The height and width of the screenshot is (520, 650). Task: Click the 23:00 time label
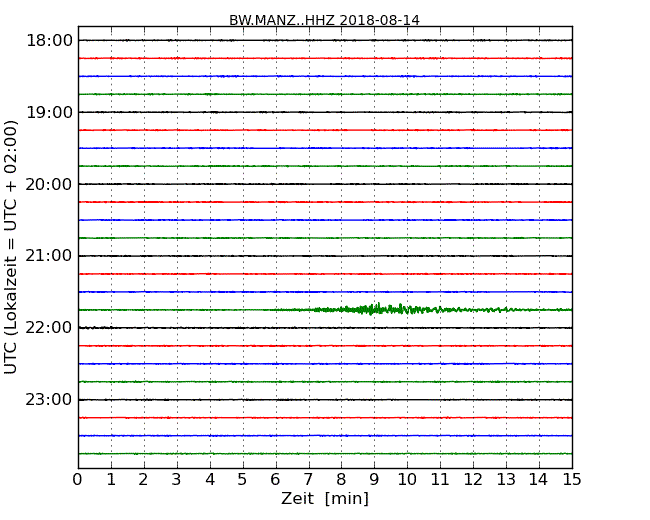(49, 399)
